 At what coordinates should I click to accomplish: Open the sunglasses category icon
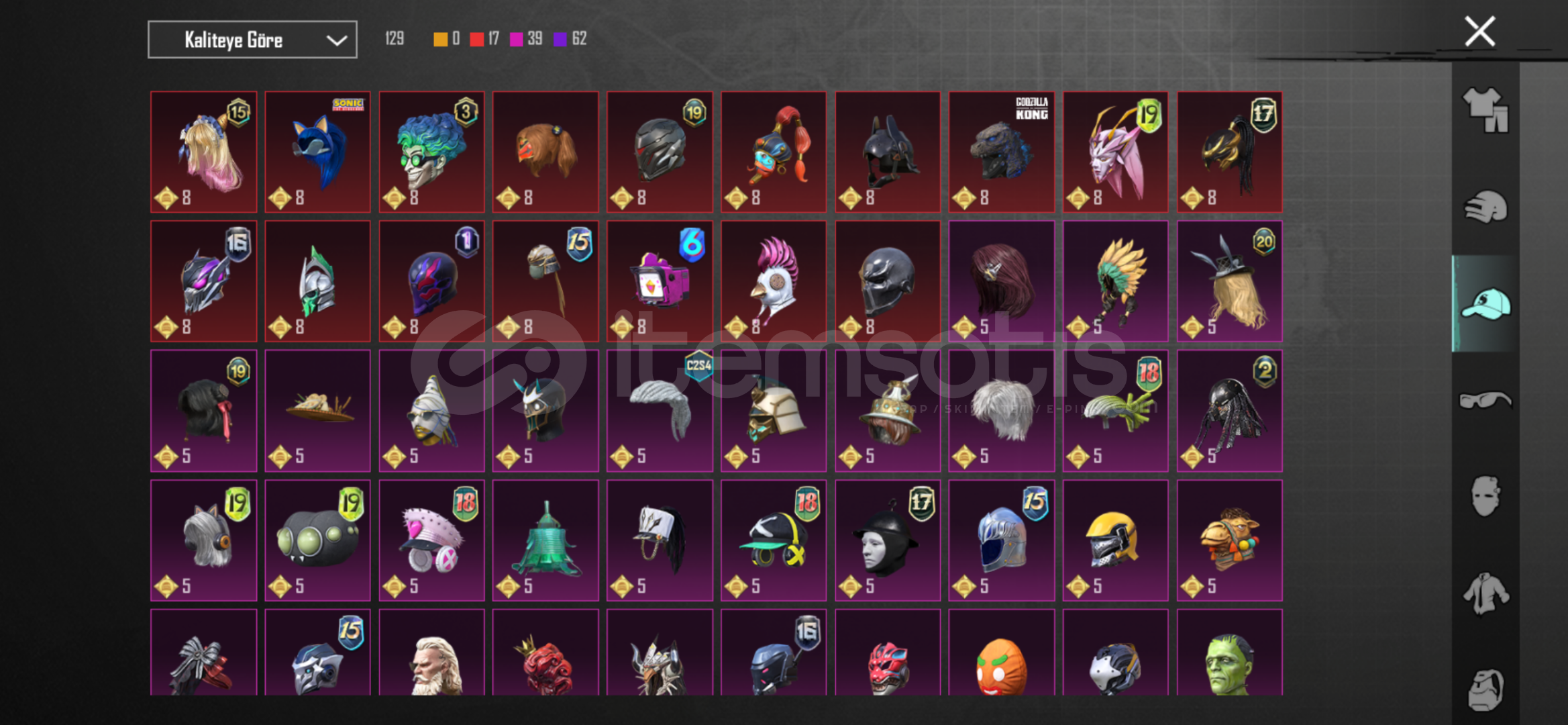click(1485, 401)
